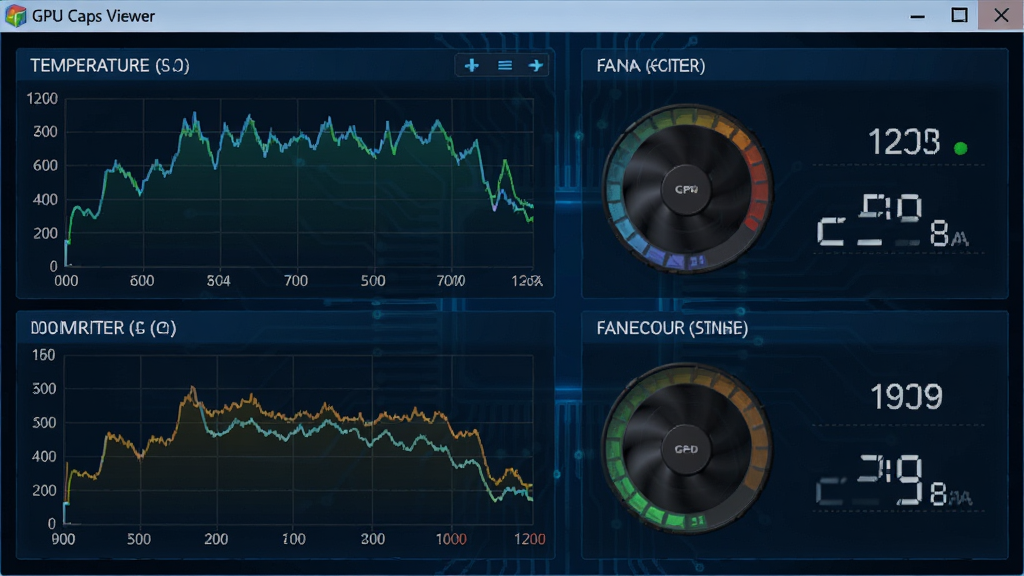
Task: Click the lower fan gauge hub
Action: pyautogui.click(x=686, y=449)
